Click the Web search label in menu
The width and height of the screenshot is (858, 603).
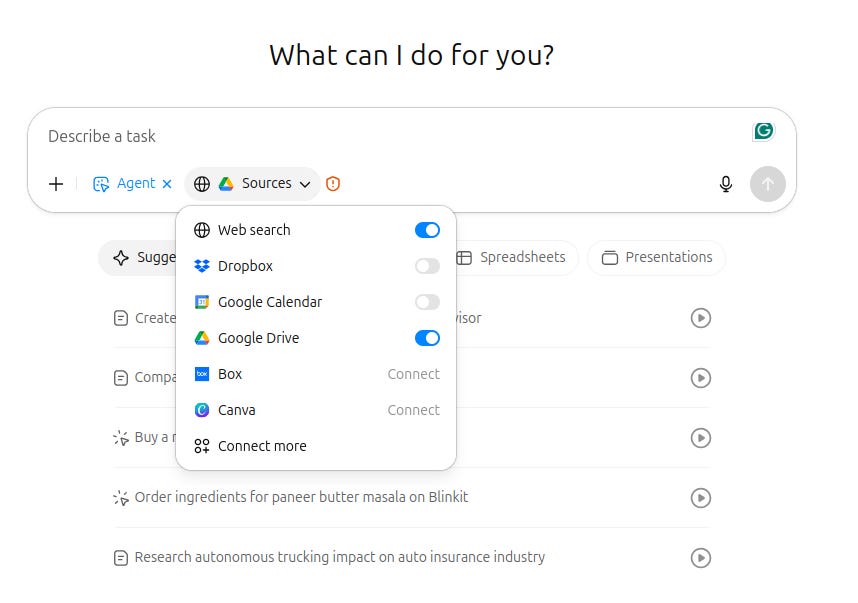point(254,230)
